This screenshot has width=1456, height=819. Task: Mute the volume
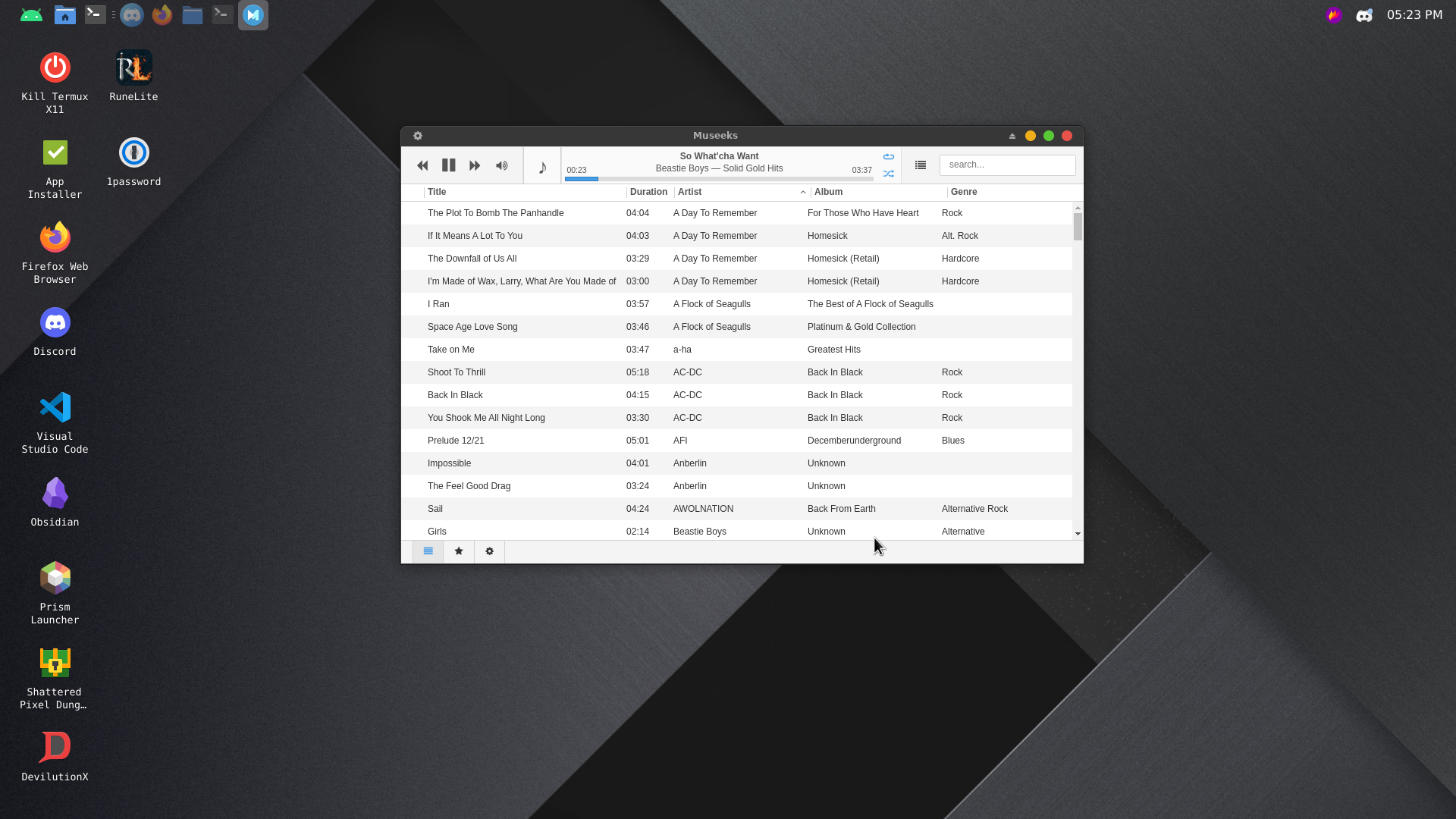point(501,165)
